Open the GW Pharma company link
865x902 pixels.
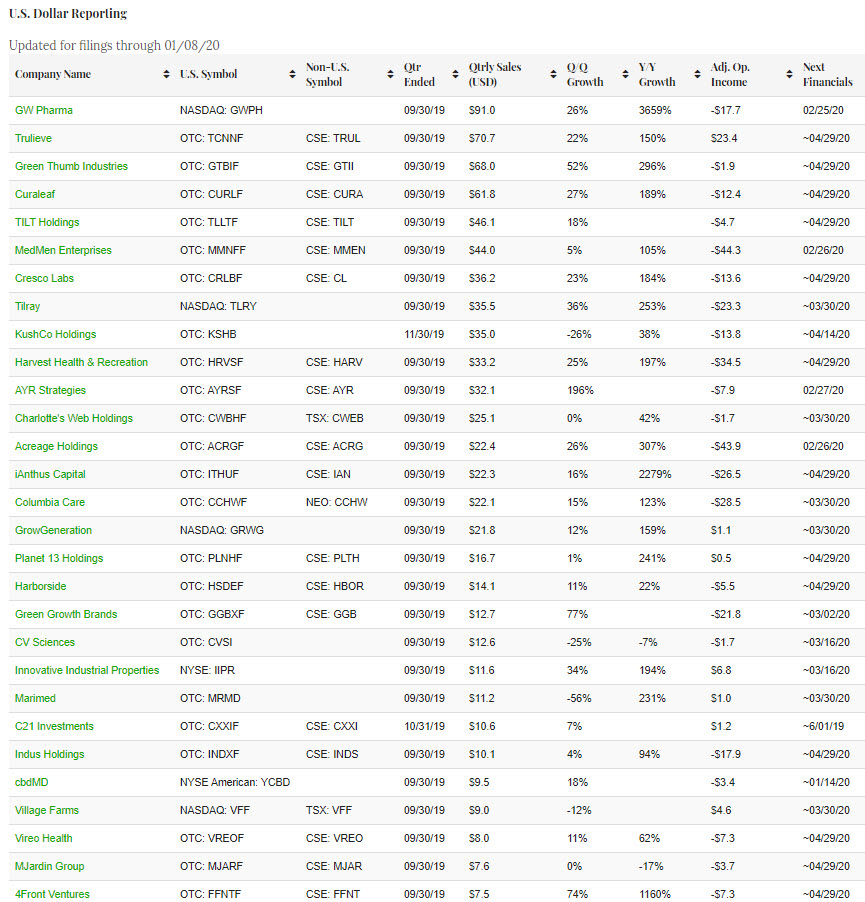tap(44, 110)
